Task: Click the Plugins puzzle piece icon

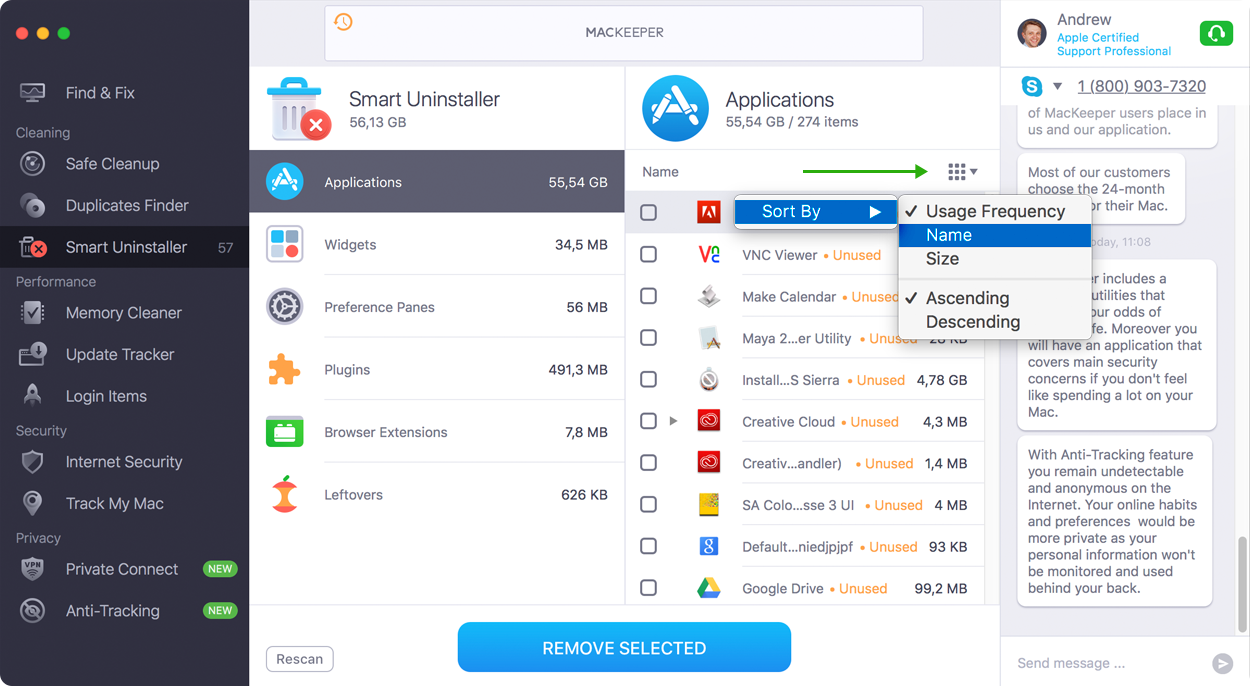Action: [285, 370]
